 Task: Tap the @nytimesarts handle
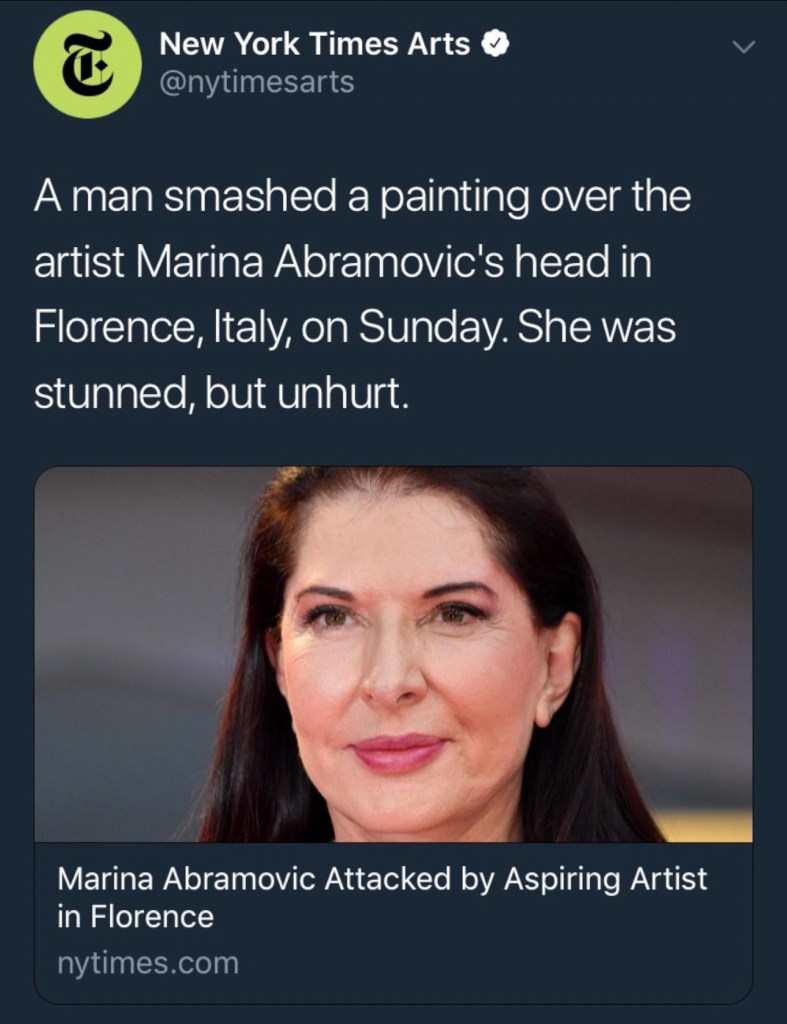tap(257, 82)
